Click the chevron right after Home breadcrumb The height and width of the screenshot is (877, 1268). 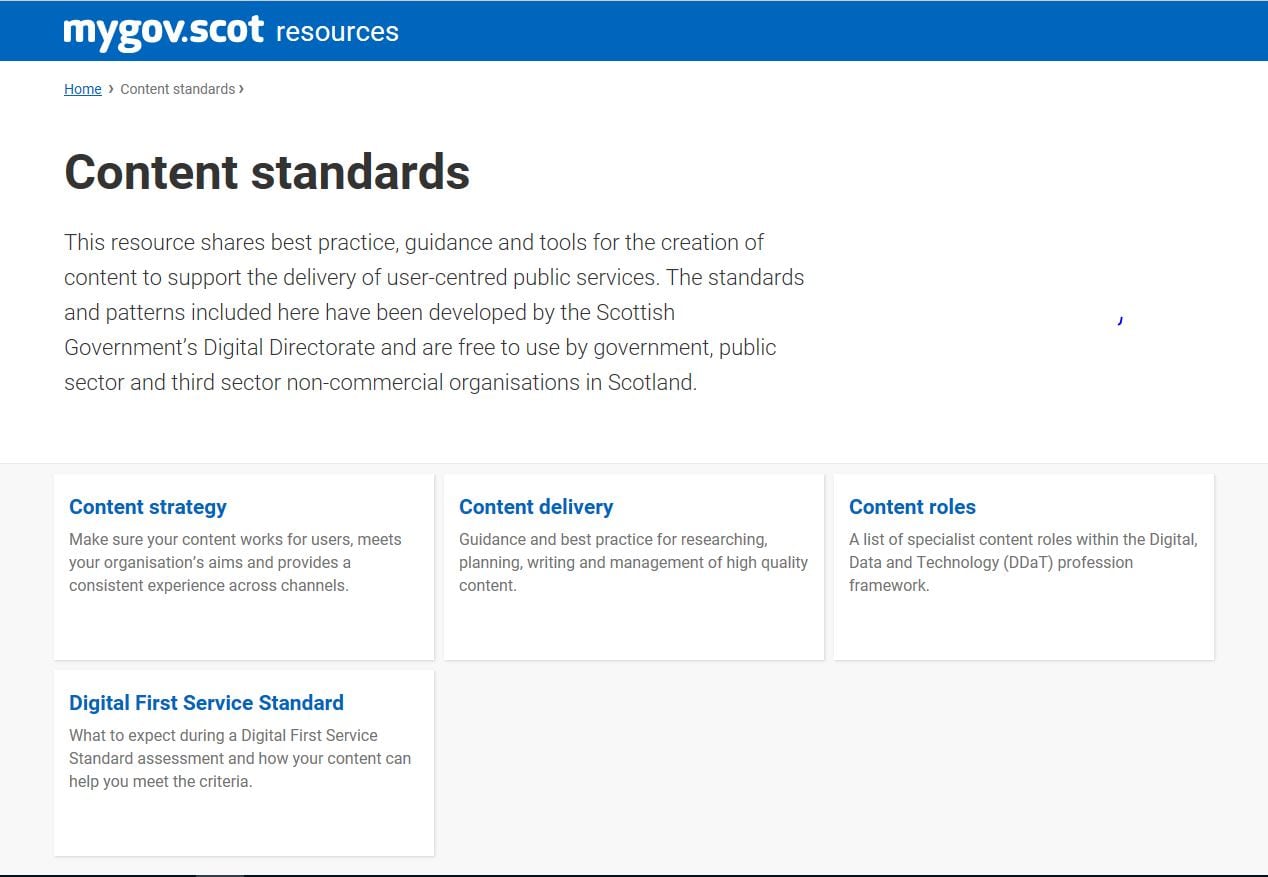coord(111,89)
